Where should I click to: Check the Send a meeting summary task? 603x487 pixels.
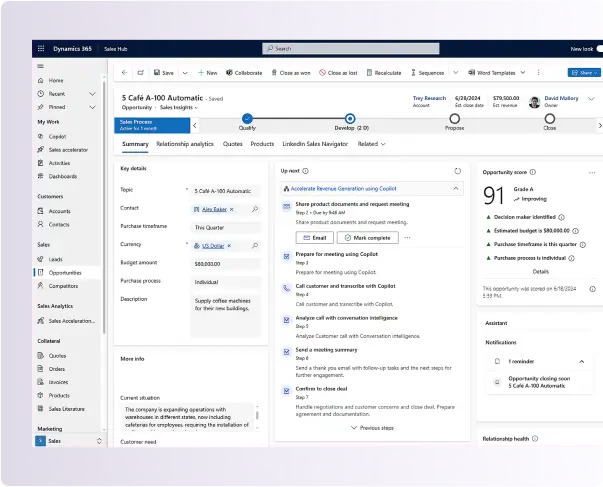[x=288, y=349]
